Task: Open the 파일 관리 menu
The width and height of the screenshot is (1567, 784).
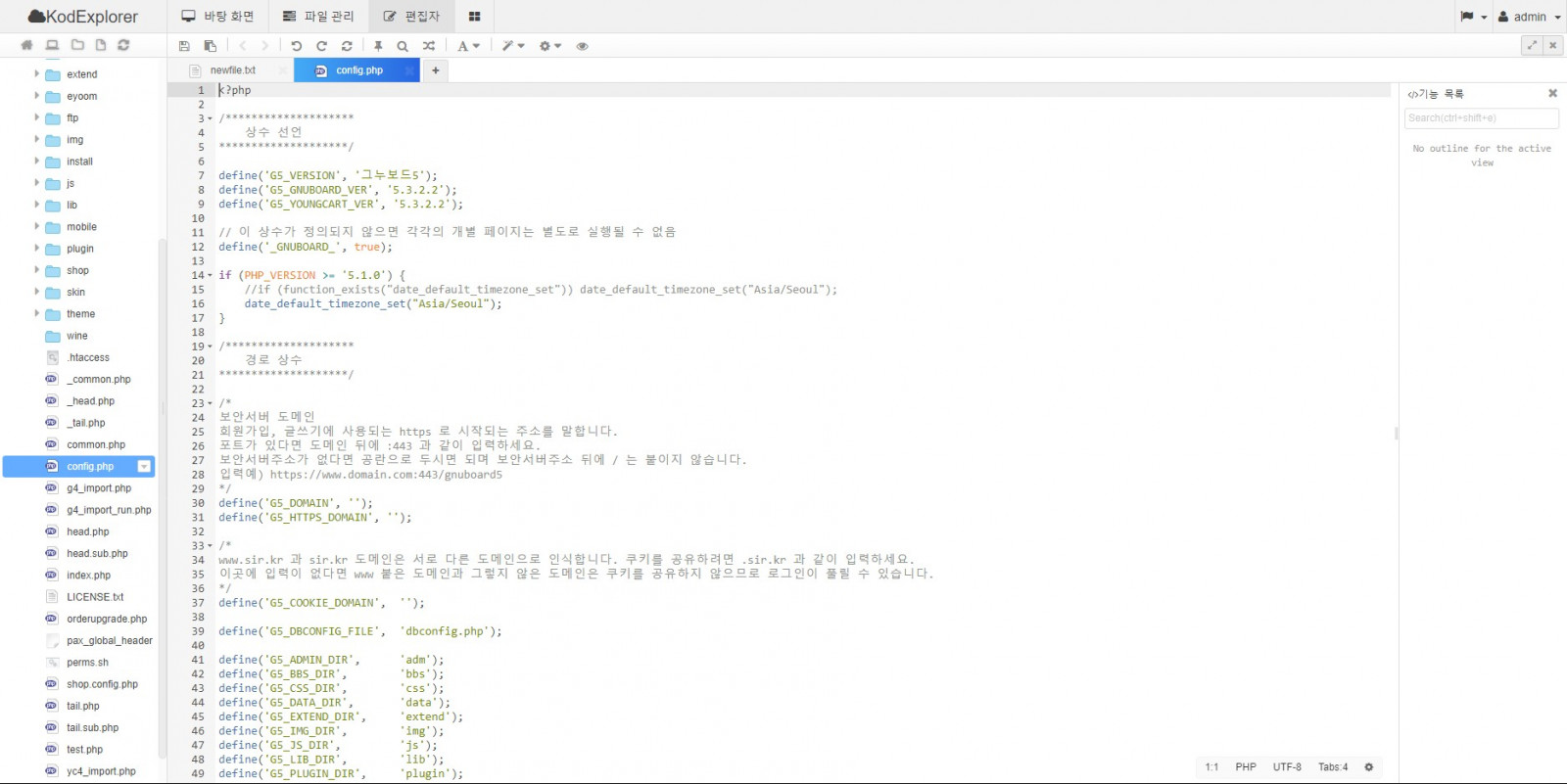Action: coord(318,17)
